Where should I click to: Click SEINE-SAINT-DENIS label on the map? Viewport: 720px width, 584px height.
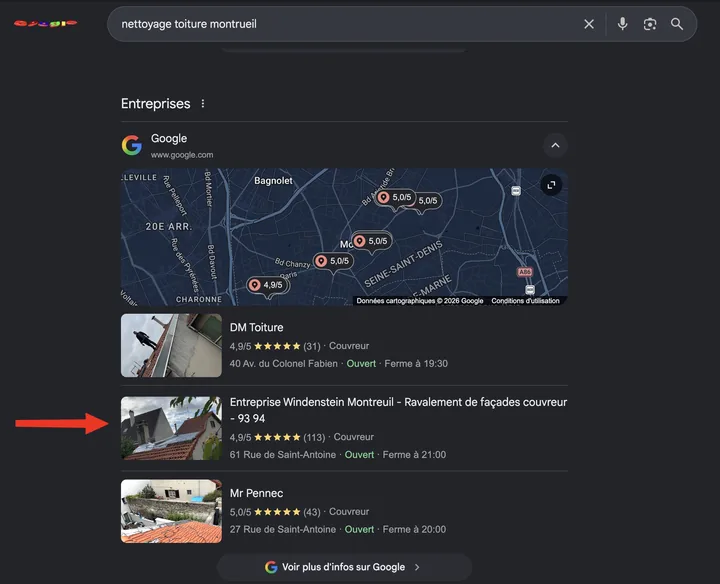click(404, 264)
